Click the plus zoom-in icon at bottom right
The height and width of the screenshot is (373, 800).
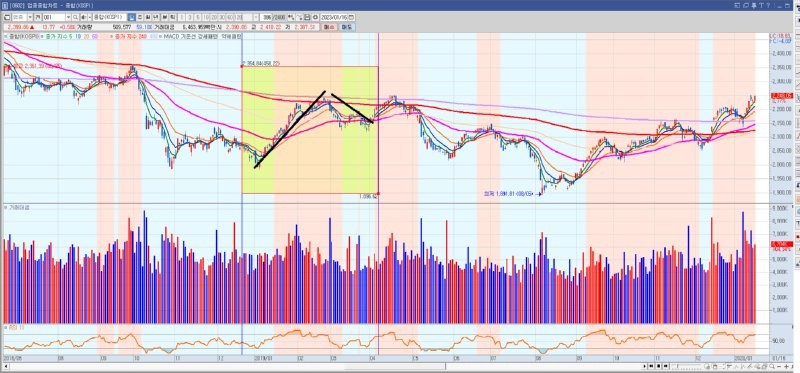(786, 366)
